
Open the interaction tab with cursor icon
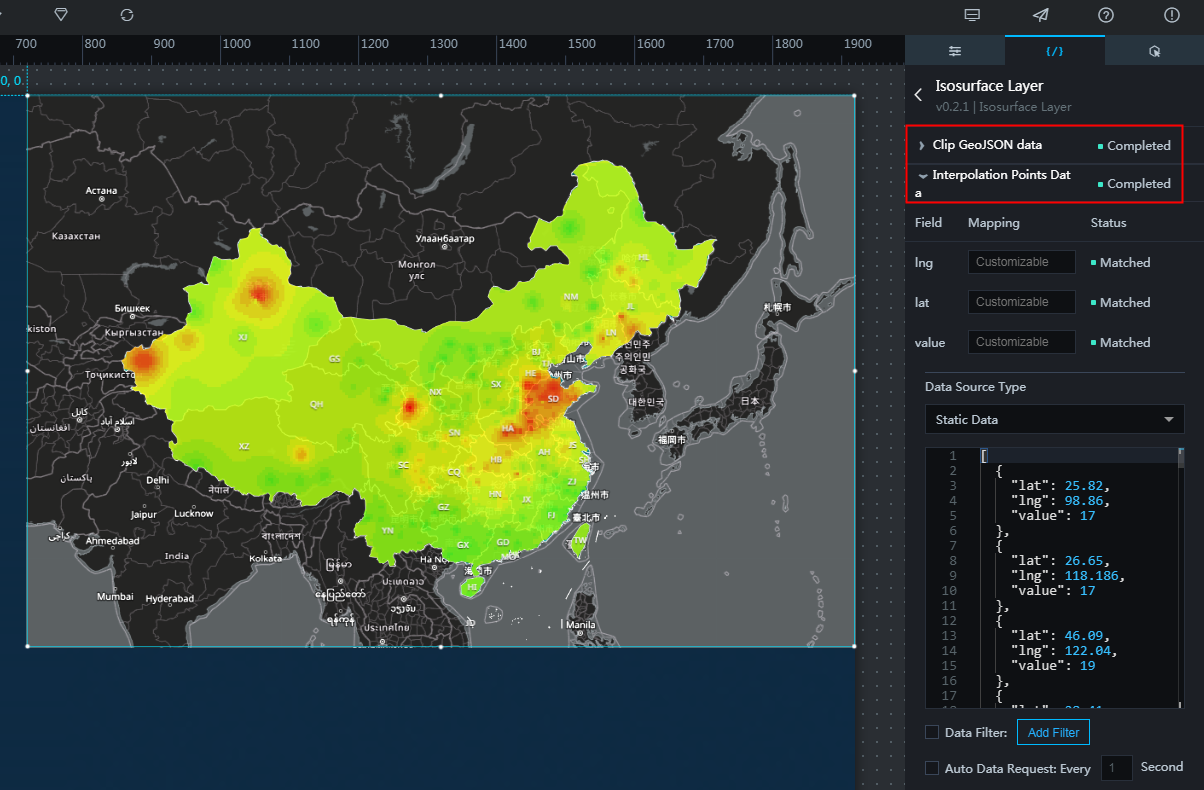point(1154,51)
